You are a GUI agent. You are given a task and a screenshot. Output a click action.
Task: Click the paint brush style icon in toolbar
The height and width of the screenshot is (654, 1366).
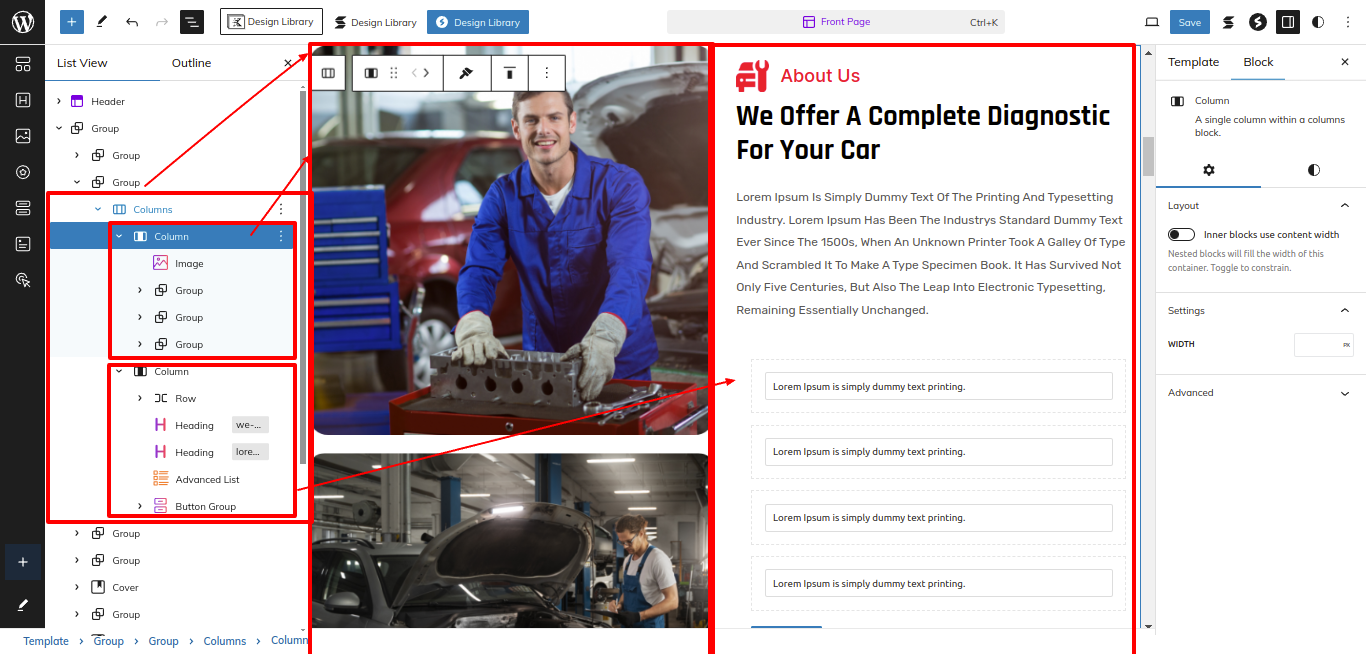(x=465, y=73)
